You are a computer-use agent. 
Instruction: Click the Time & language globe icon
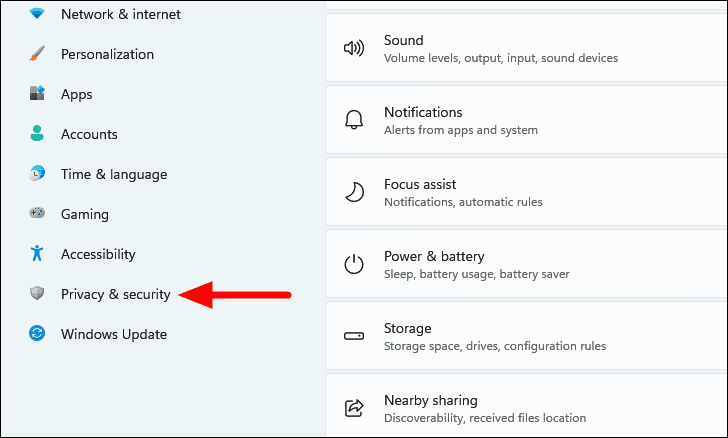[x=37, y=173]
